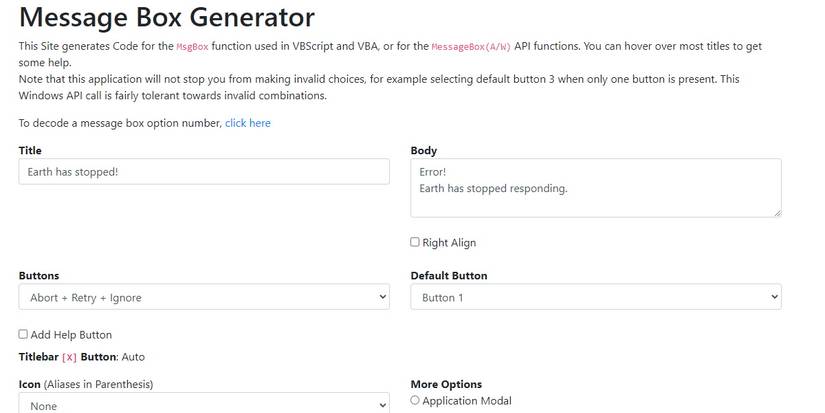This screenshot has width=825, height=413.
Task: Click the "Message Box Generator" page heading
Action: 167,17
